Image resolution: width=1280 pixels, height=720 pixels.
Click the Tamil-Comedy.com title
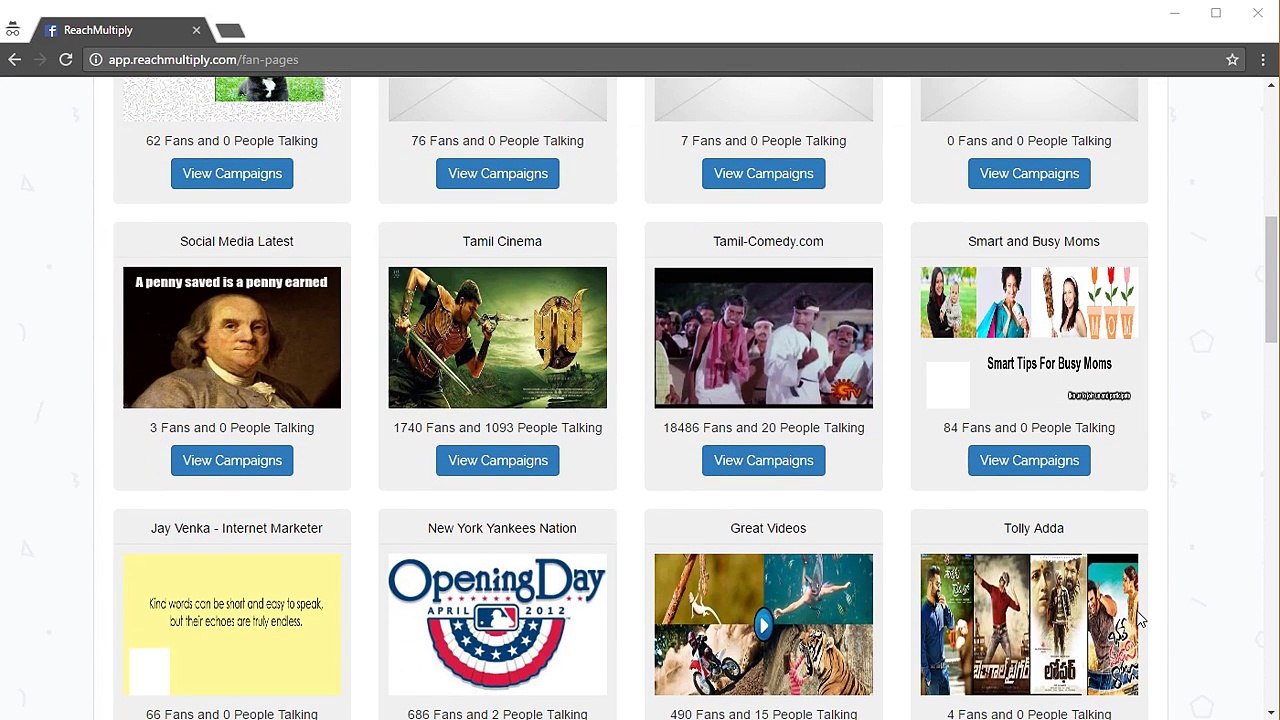(x=768, y=241)
